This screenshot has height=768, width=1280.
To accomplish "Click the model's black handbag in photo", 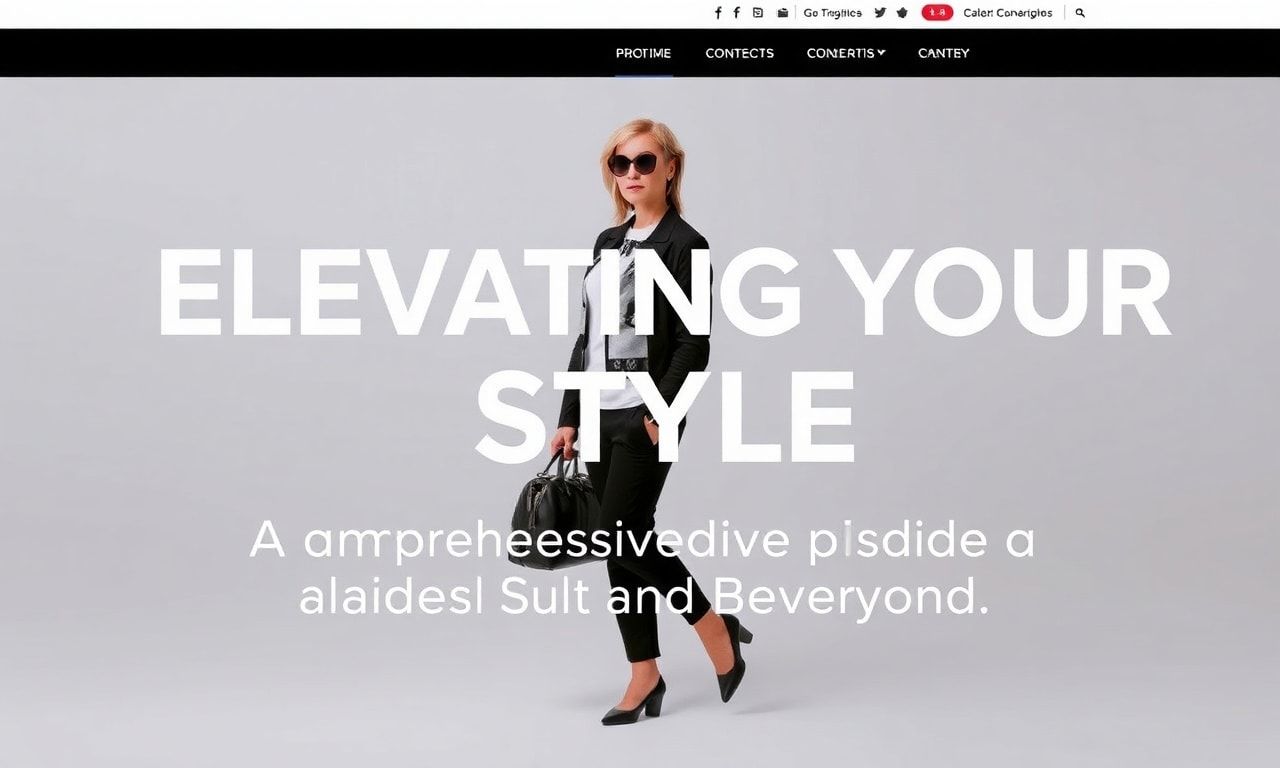I will [556, 510].
